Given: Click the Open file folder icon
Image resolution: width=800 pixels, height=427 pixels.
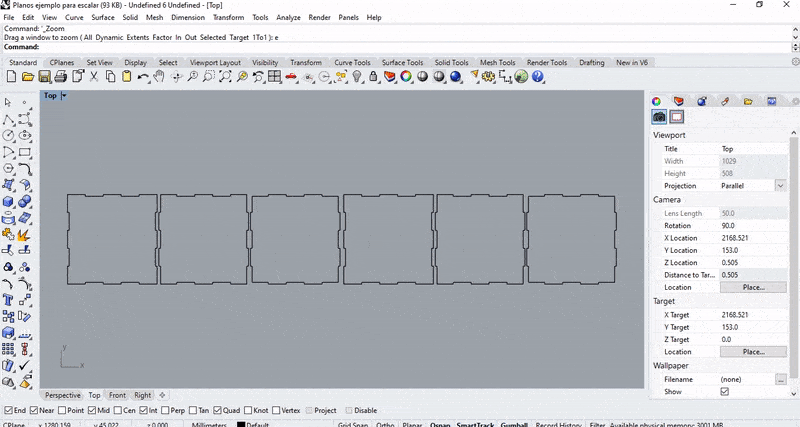Looking at the screenshot, I should 28,77.
